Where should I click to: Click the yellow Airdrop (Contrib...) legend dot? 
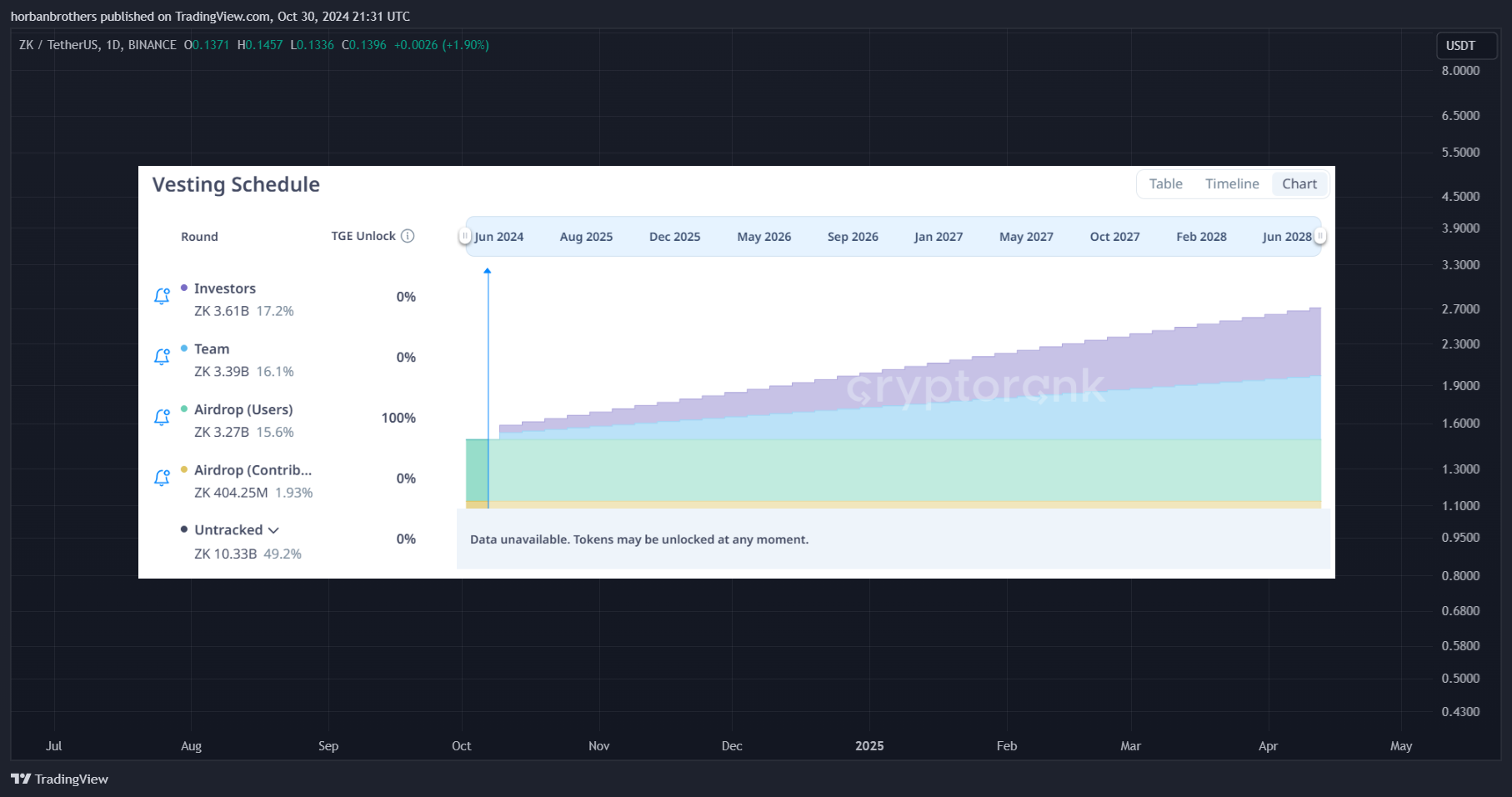click(184, 469)
